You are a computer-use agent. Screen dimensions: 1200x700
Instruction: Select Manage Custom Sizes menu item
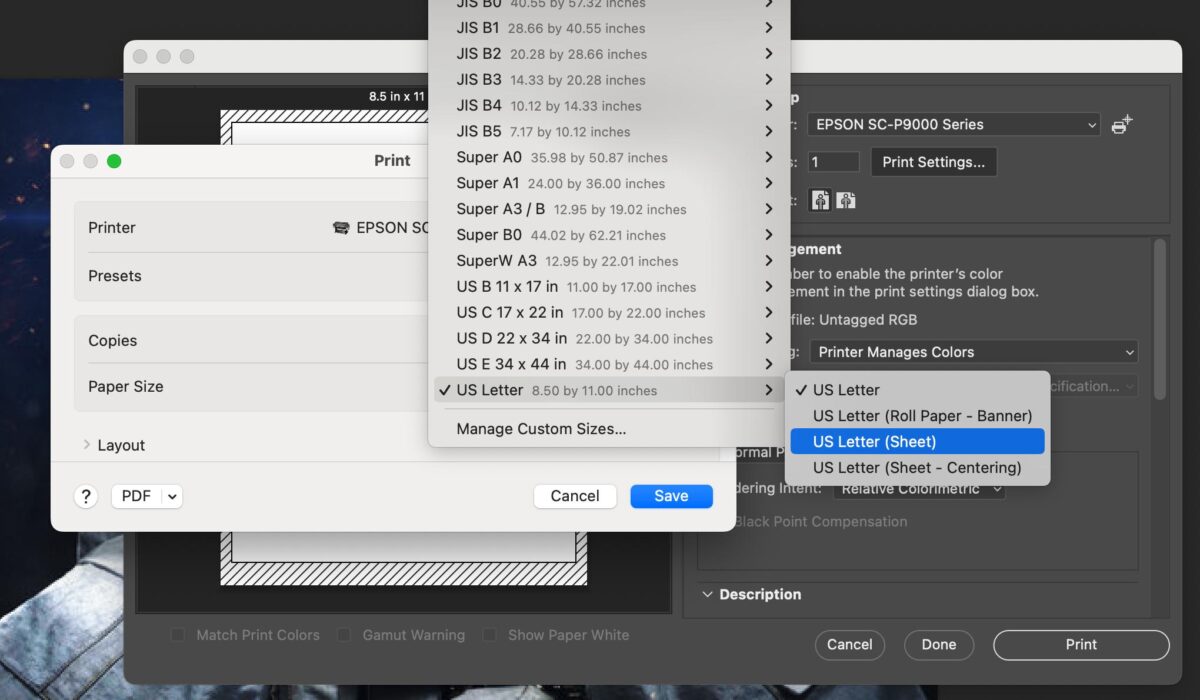pyautogui.click(x=609, y=429)
